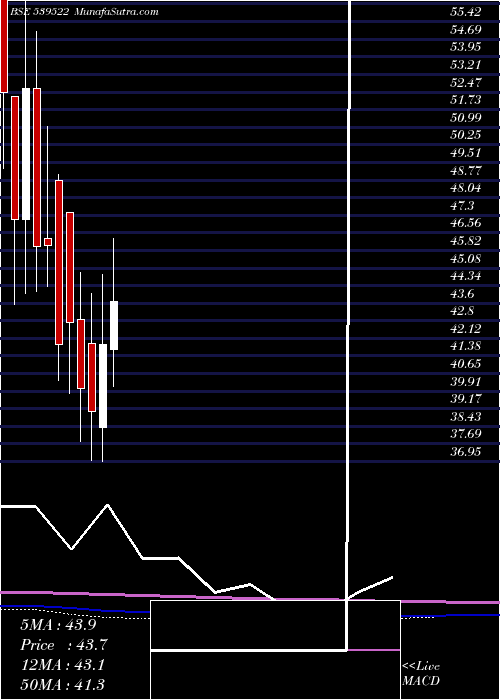Select the "12MA : 43.1" readout

pyautogui.click(x=62, y=665)
